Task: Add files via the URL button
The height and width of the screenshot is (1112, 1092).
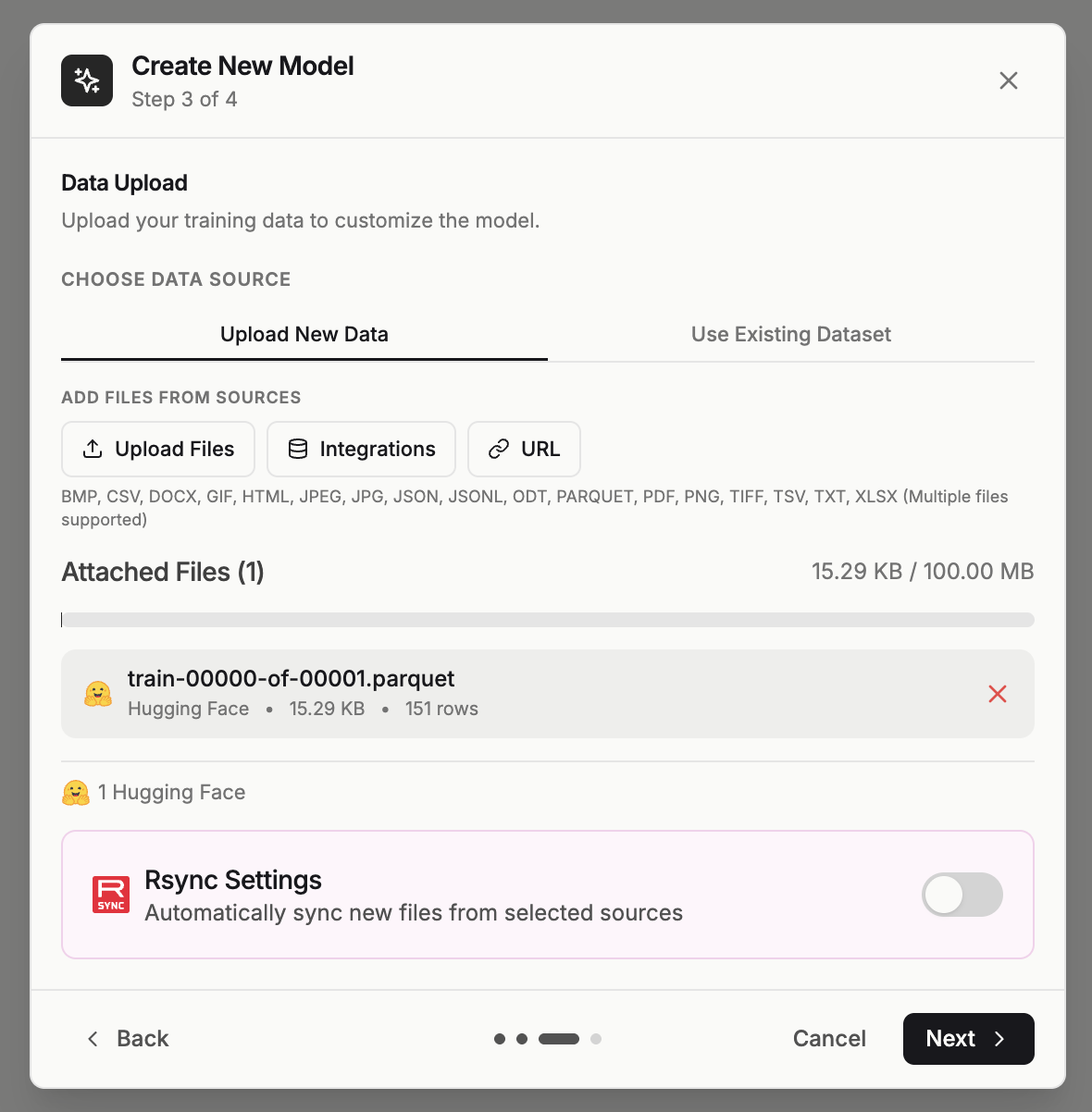Action: (524, 449)
